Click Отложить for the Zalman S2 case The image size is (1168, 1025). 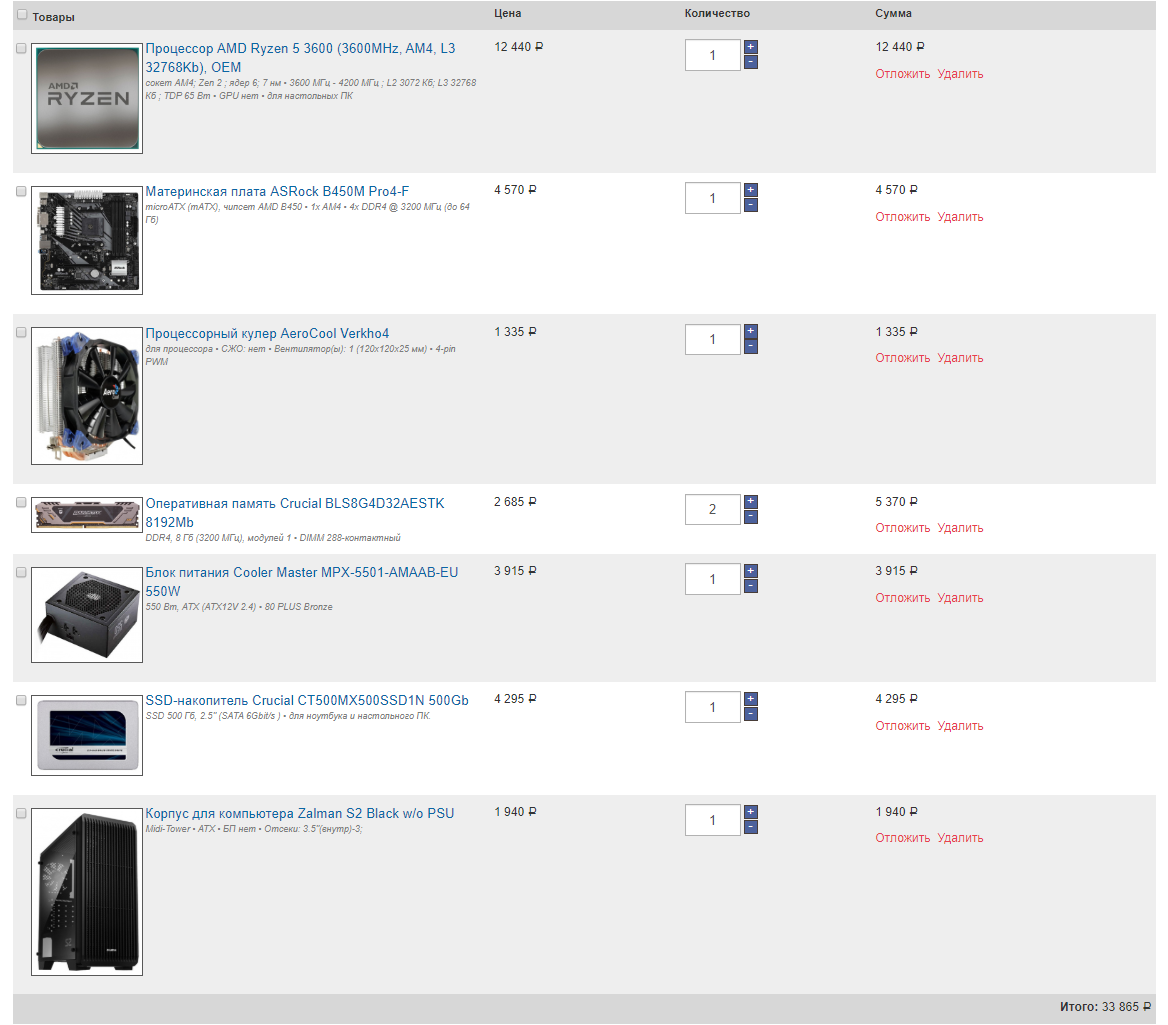pos(903,838)
